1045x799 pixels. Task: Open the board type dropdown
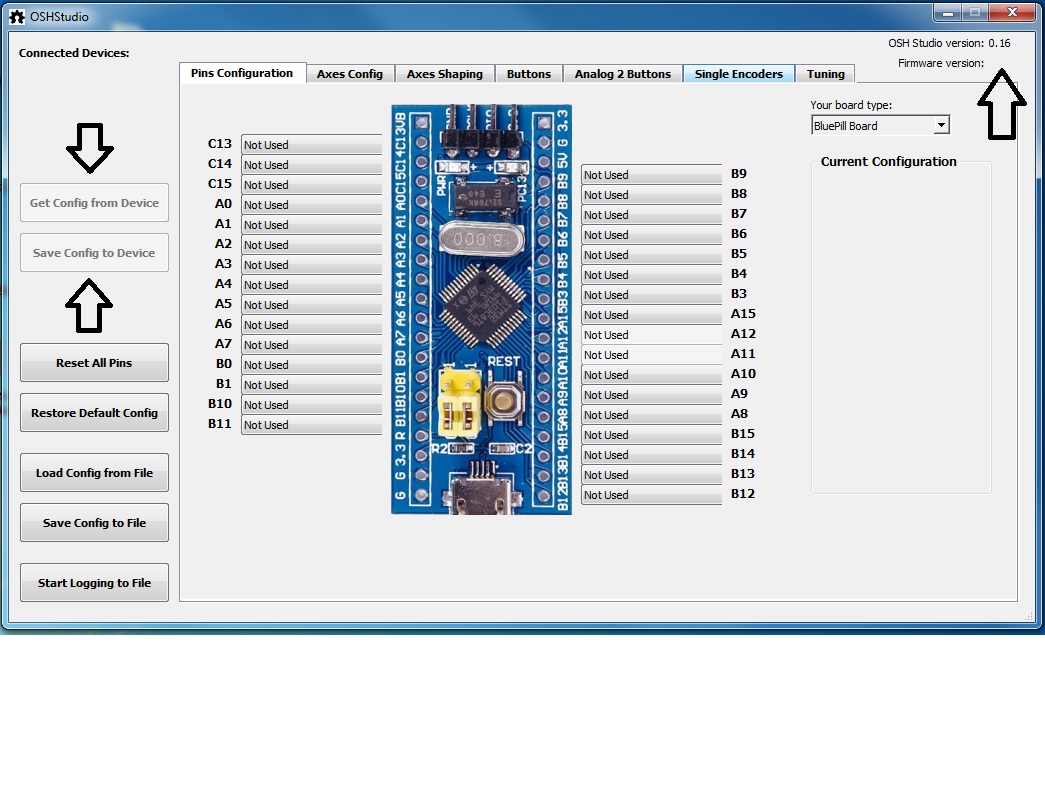[x=880, y=125]
